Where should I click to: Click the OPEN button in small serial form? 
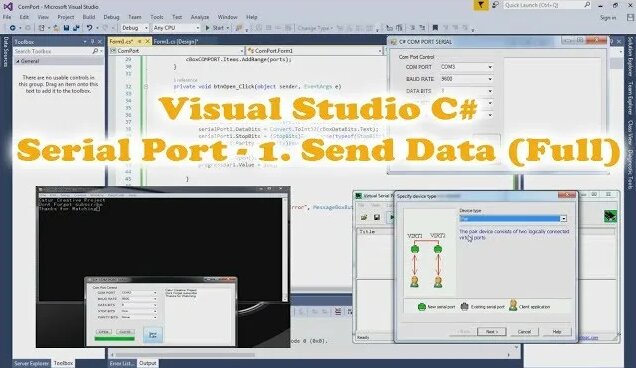[x=103, y=332]
